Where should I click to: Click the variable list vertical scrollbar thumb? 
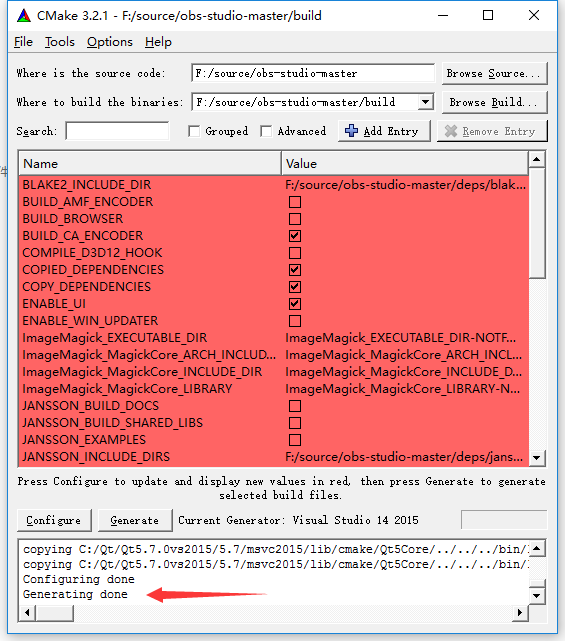(537, 223)
